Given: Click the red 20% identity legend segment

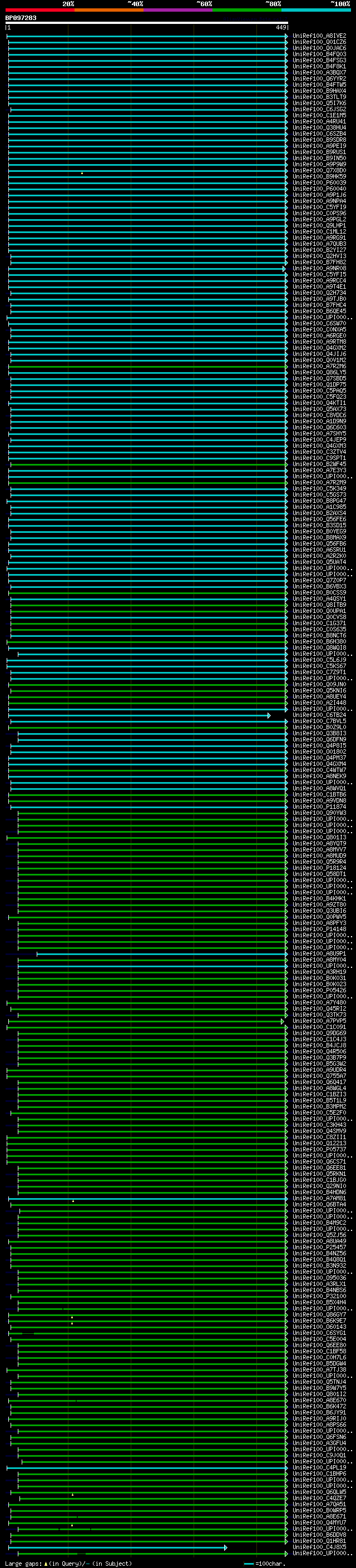Looking at the screenshot, I should [39, 10].
